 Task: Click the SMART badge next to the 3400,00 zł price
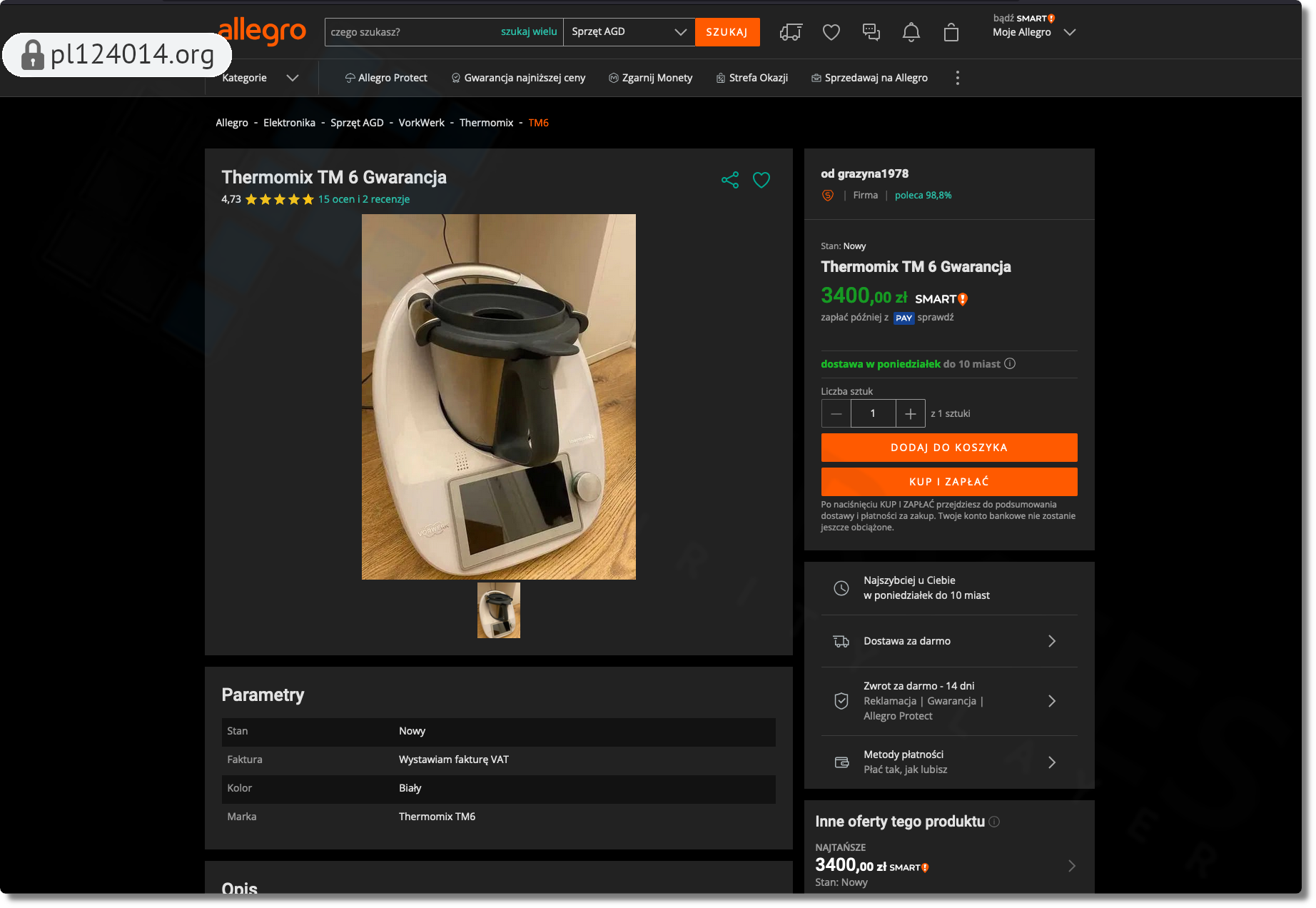[941, 299]
